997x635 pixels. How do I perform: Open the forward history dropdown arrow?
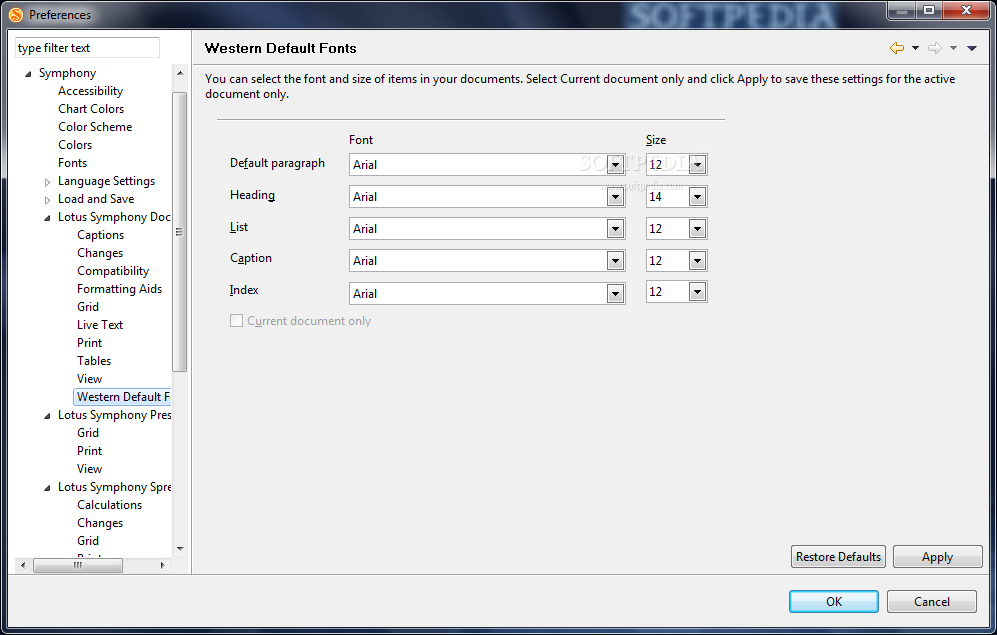(953, 48)
